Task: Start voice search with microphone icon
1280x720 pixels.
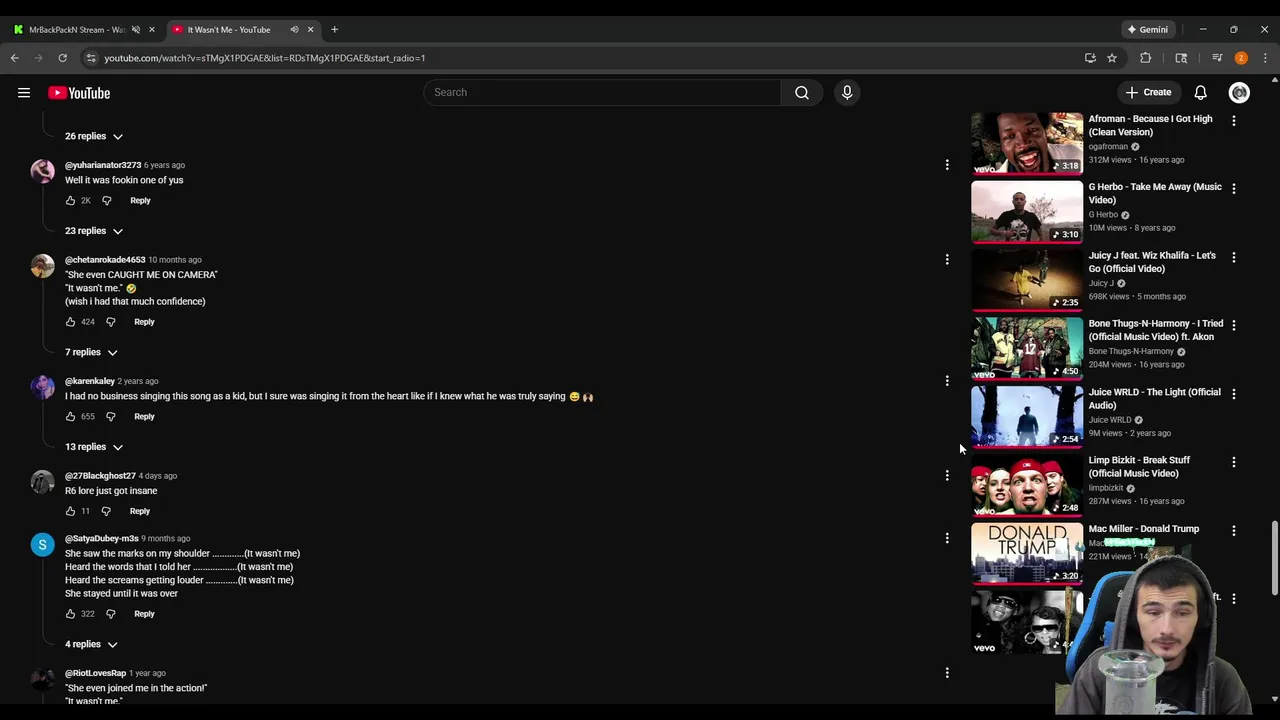Action: 847,92
